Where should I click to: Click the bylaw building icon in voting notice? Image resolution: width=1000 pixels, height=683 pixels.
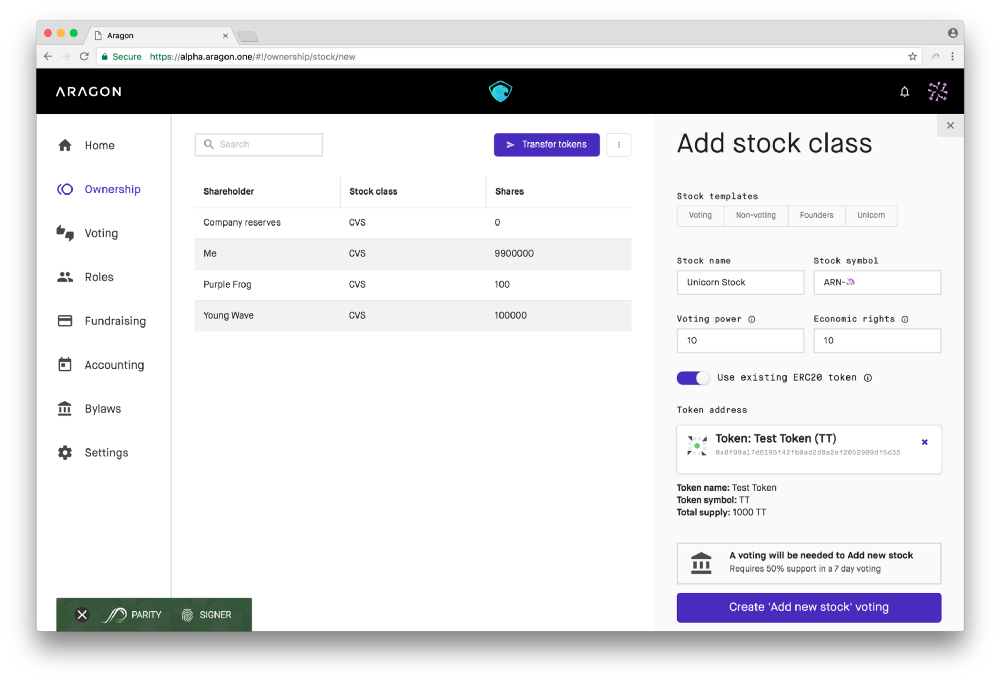(x=701, y=563)
